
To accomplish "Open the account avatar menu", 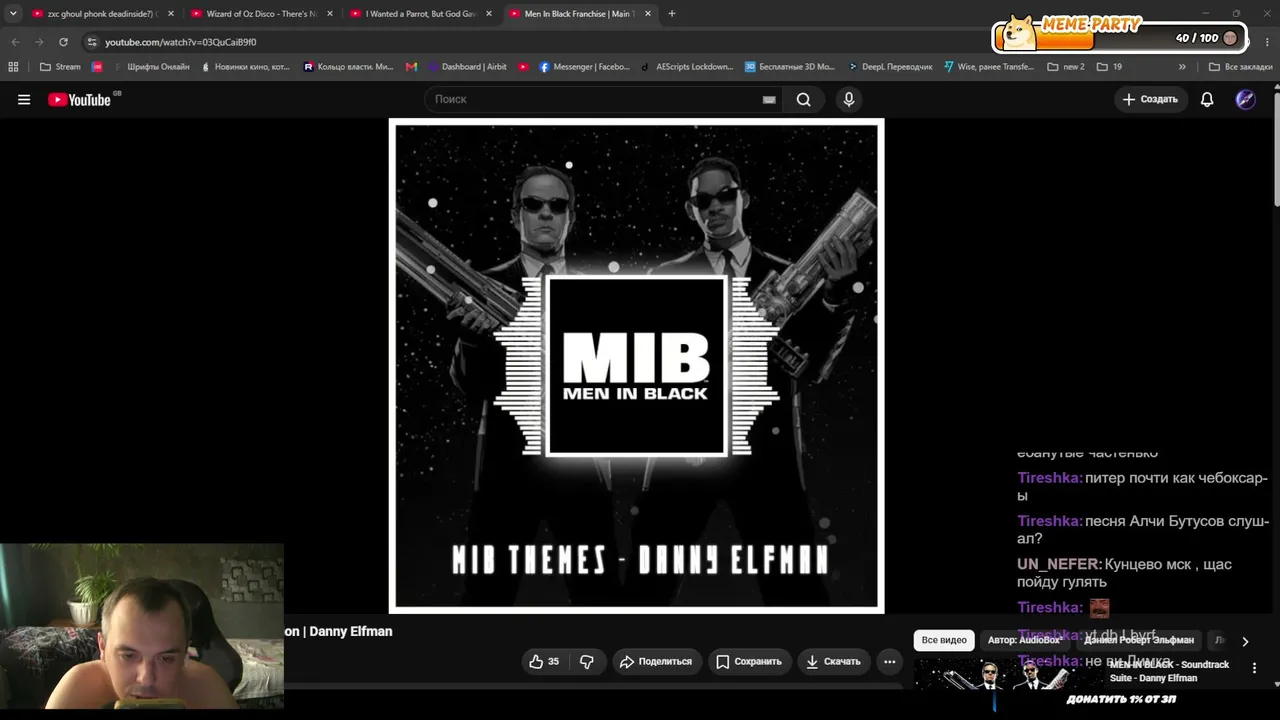I will (1245, 99).
